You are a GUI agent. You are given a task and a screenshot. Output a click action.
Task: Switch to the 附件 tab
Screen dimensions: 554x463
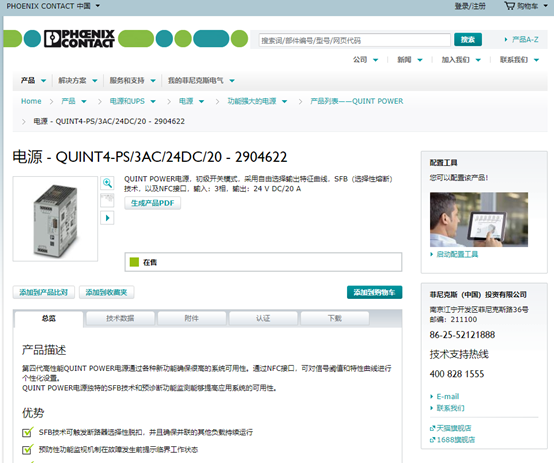tap(191, 318)
